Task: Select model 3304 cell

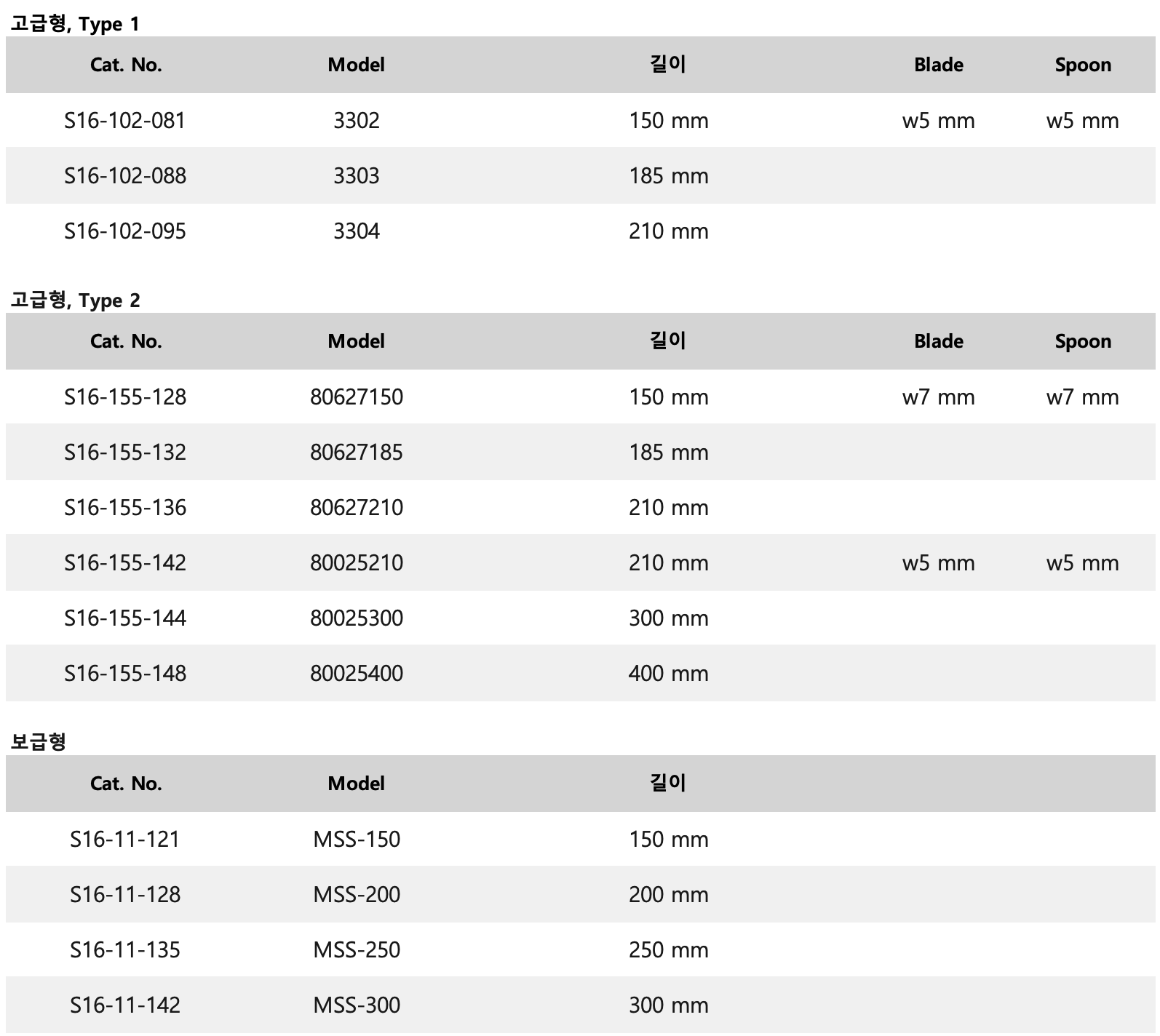Action: coord(357,231)
